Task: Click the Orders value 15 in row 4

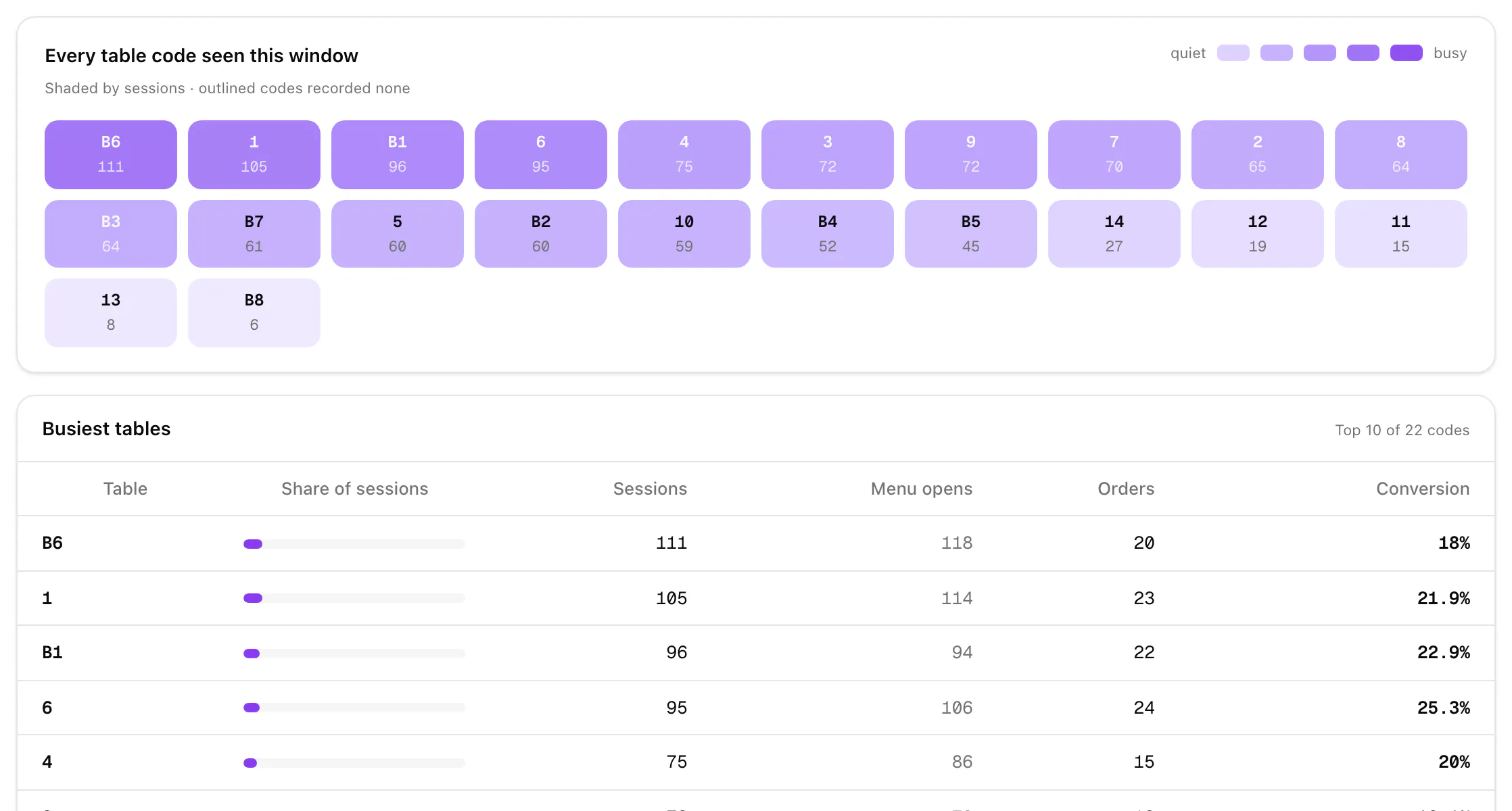Action: (x=1144, y=762)
